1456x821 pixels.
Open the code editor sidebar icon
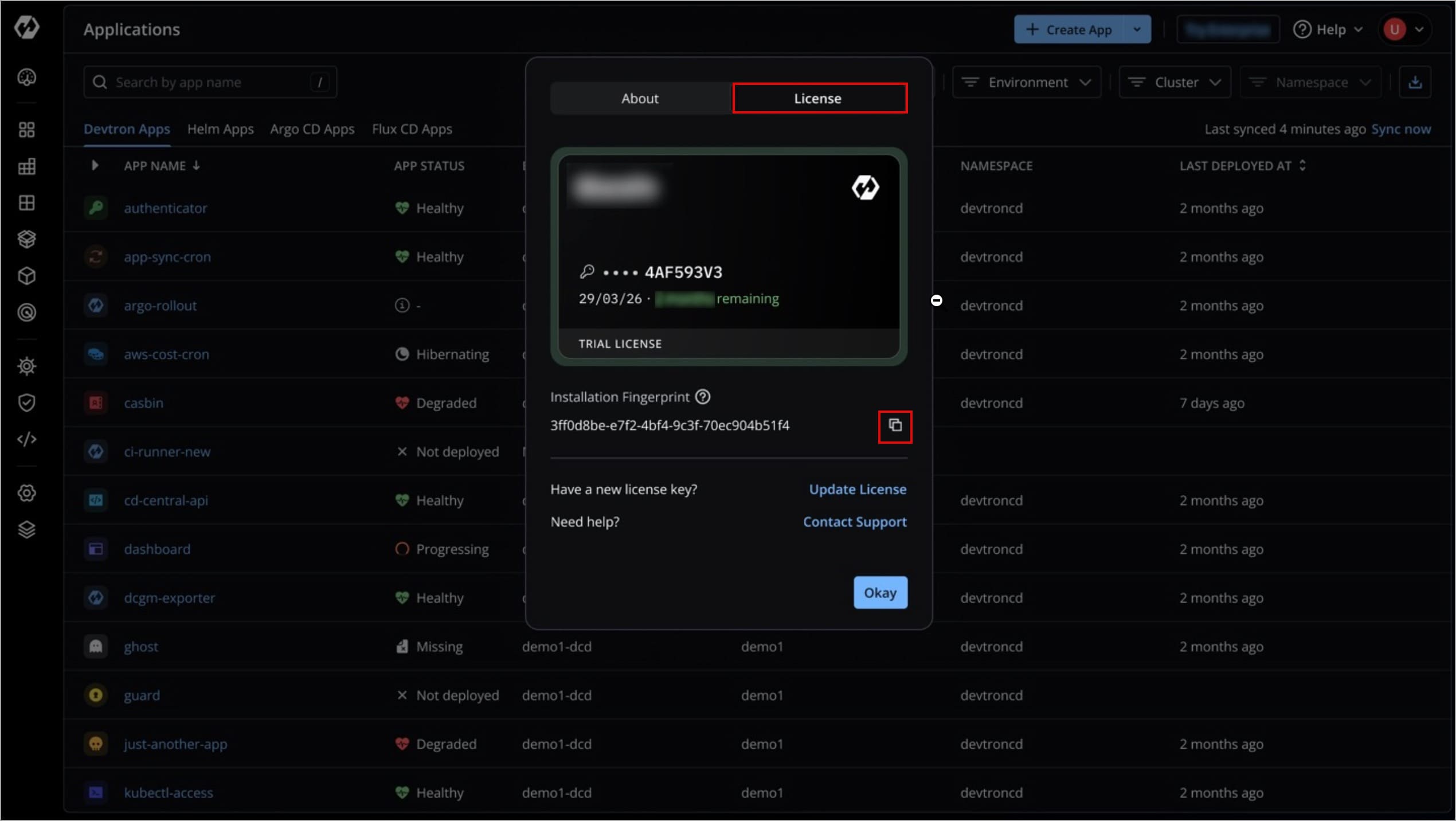[27, 440]
